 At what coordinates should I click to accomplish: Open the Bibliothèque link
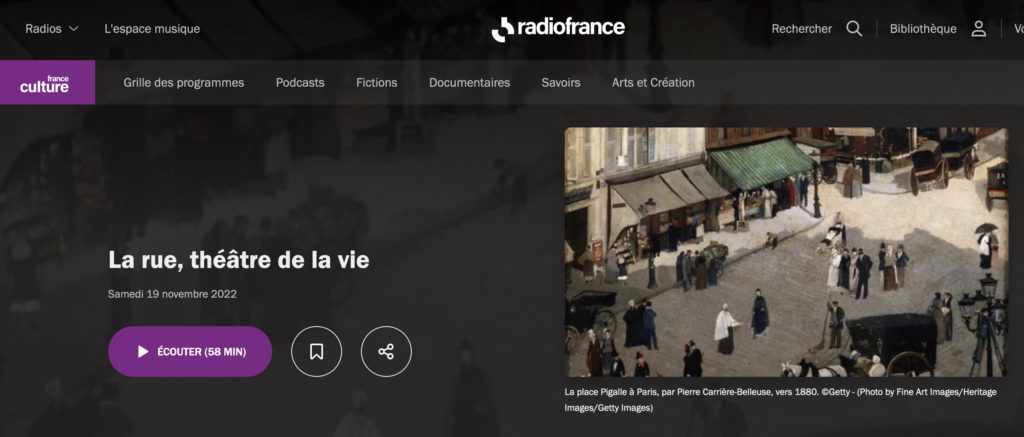(x=923, y=29)
